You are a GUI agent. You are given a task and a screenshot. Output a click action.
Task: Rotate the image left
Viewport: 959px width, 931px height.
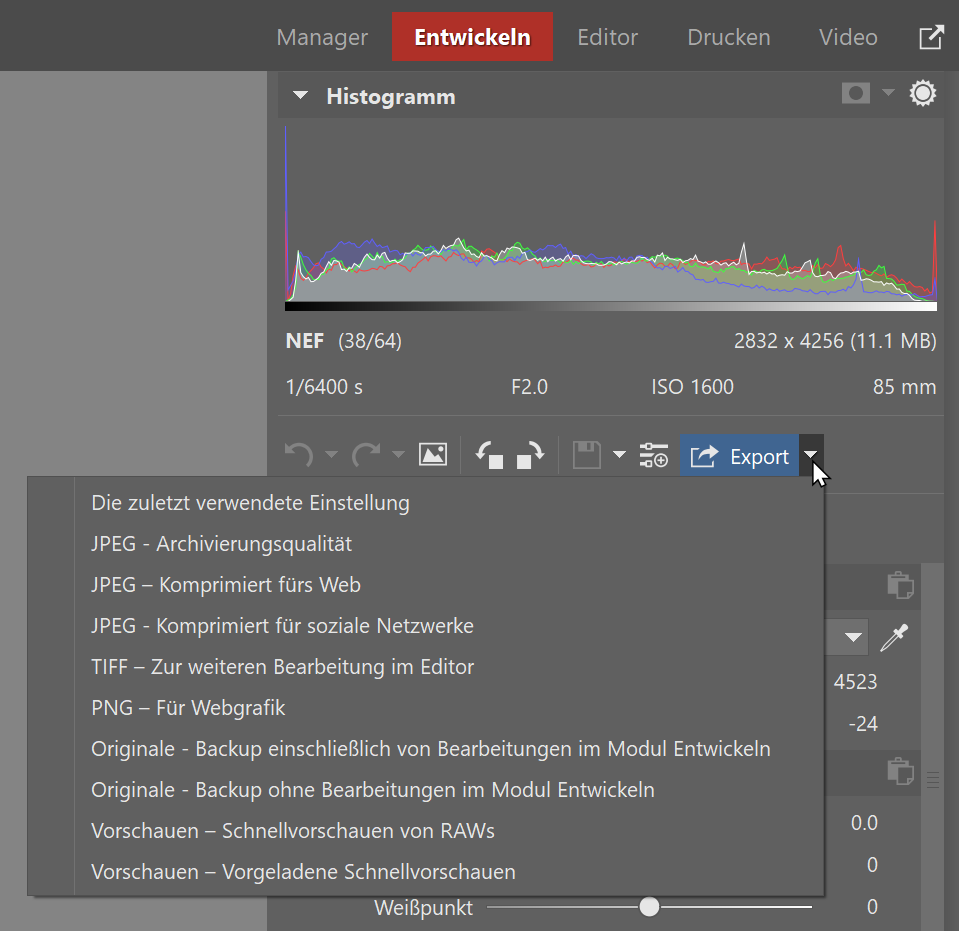click(490, 455)
